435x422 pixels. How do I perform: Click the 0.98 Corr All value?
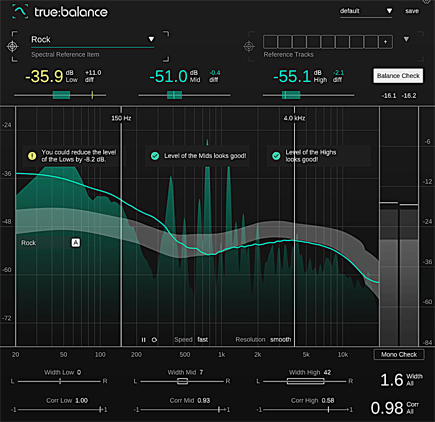(387, 408)
